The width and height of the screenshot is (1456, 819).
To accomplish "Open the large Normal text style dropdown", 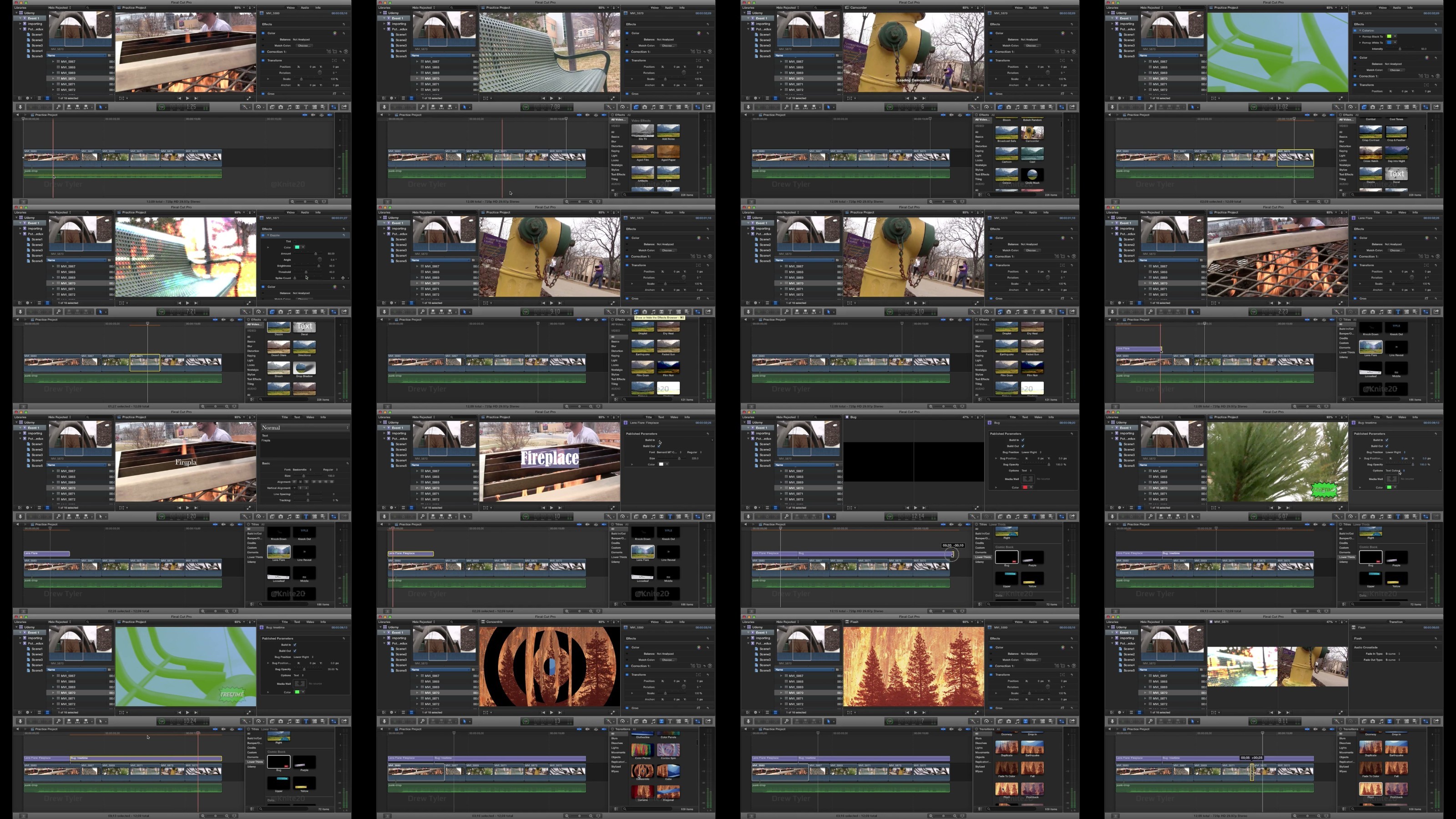I will tap(305, 428).
